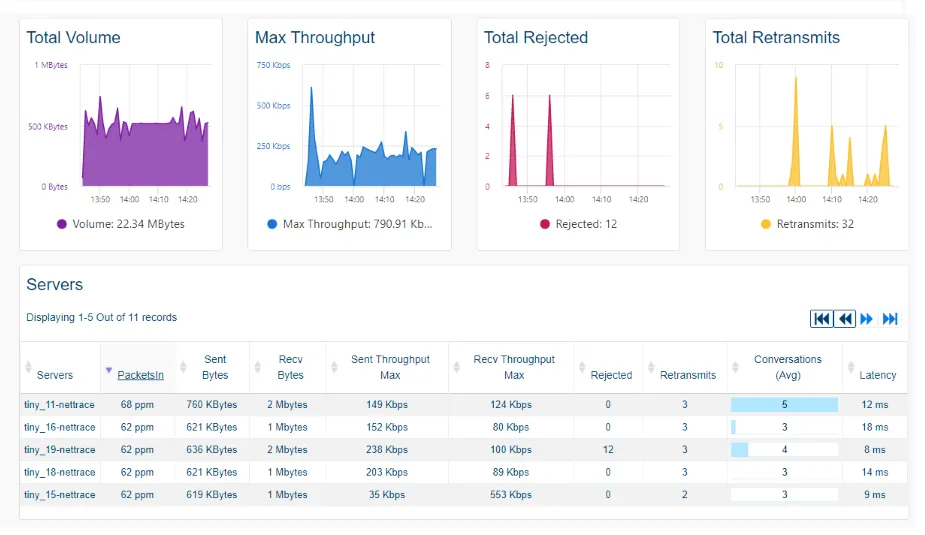925x535 pixels.
Task: Open tiny_19-nettrace server link
Action: (60, 450)
